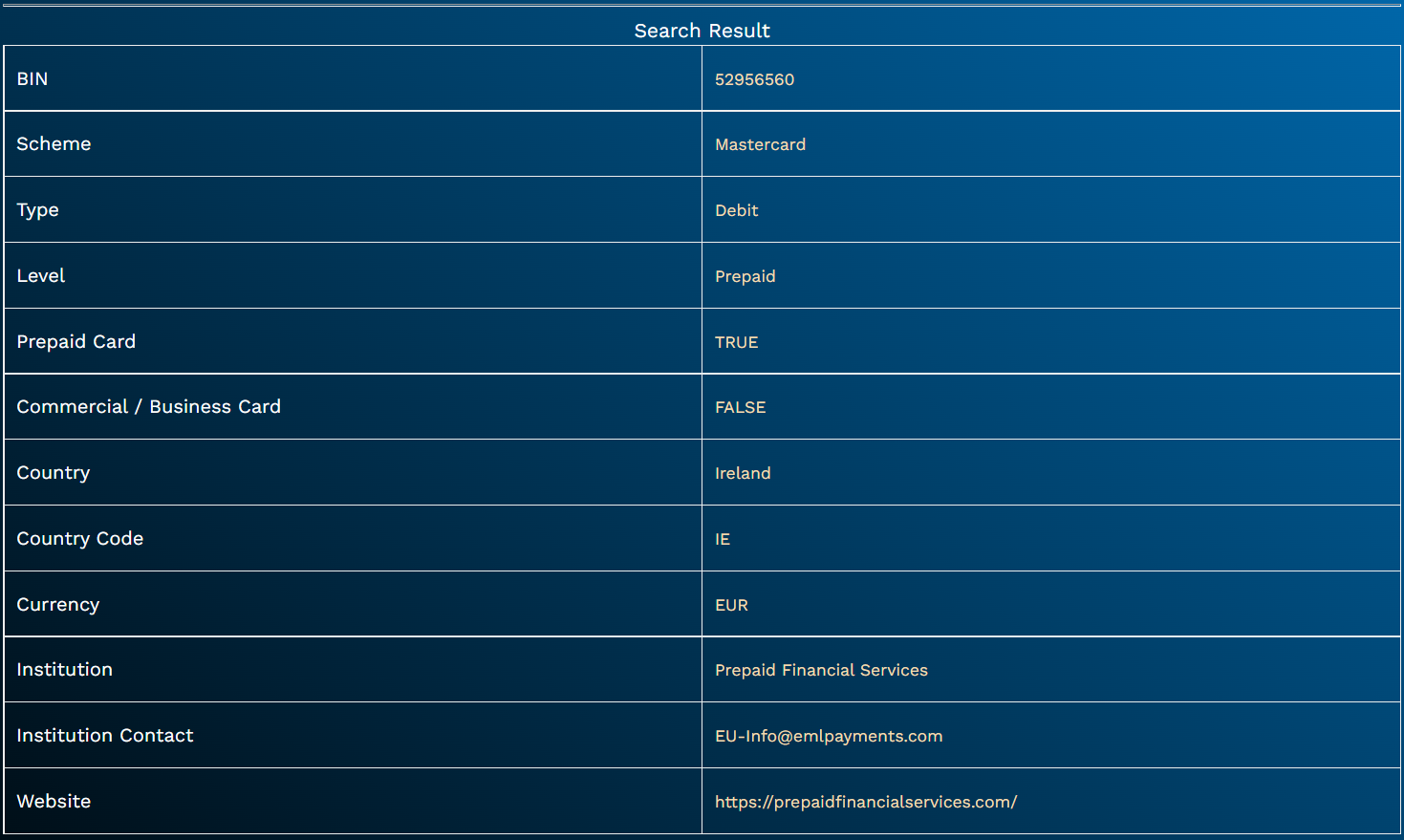Click the Institution Contact label
This screenshot has width=1404, height=840.
(104, 736)
